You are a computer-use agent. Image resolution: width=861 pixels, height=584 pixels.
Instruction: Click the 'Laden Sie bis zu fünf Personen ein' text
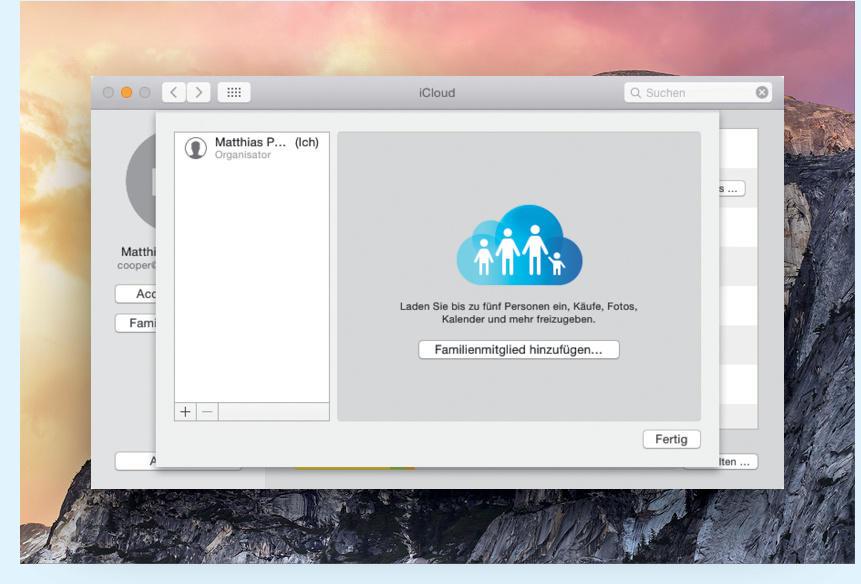click(x=518, y=312)
